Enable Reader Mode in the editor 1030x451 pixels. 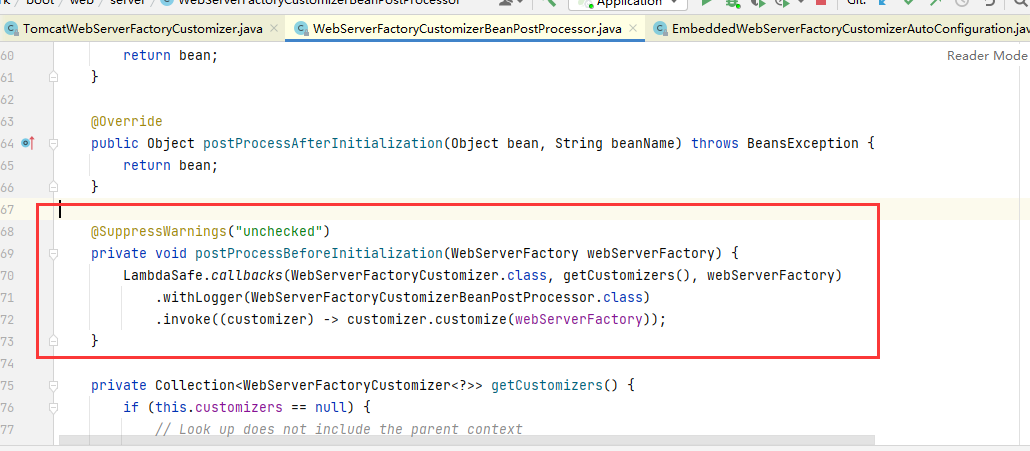point(987,56)
